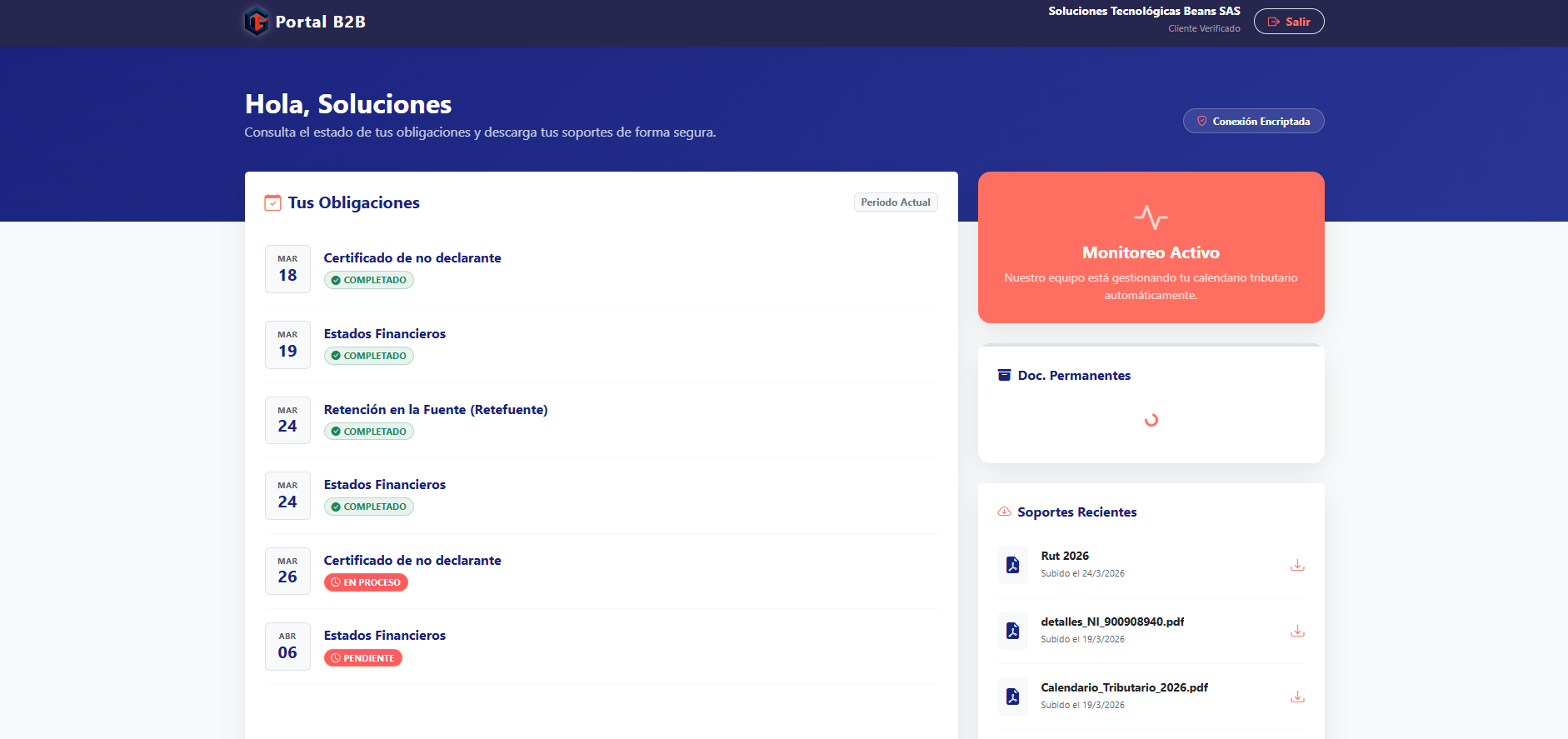The image size is (1568, 739).
Task: Click the PENDIENTE status badge
Action: (363, 658)
